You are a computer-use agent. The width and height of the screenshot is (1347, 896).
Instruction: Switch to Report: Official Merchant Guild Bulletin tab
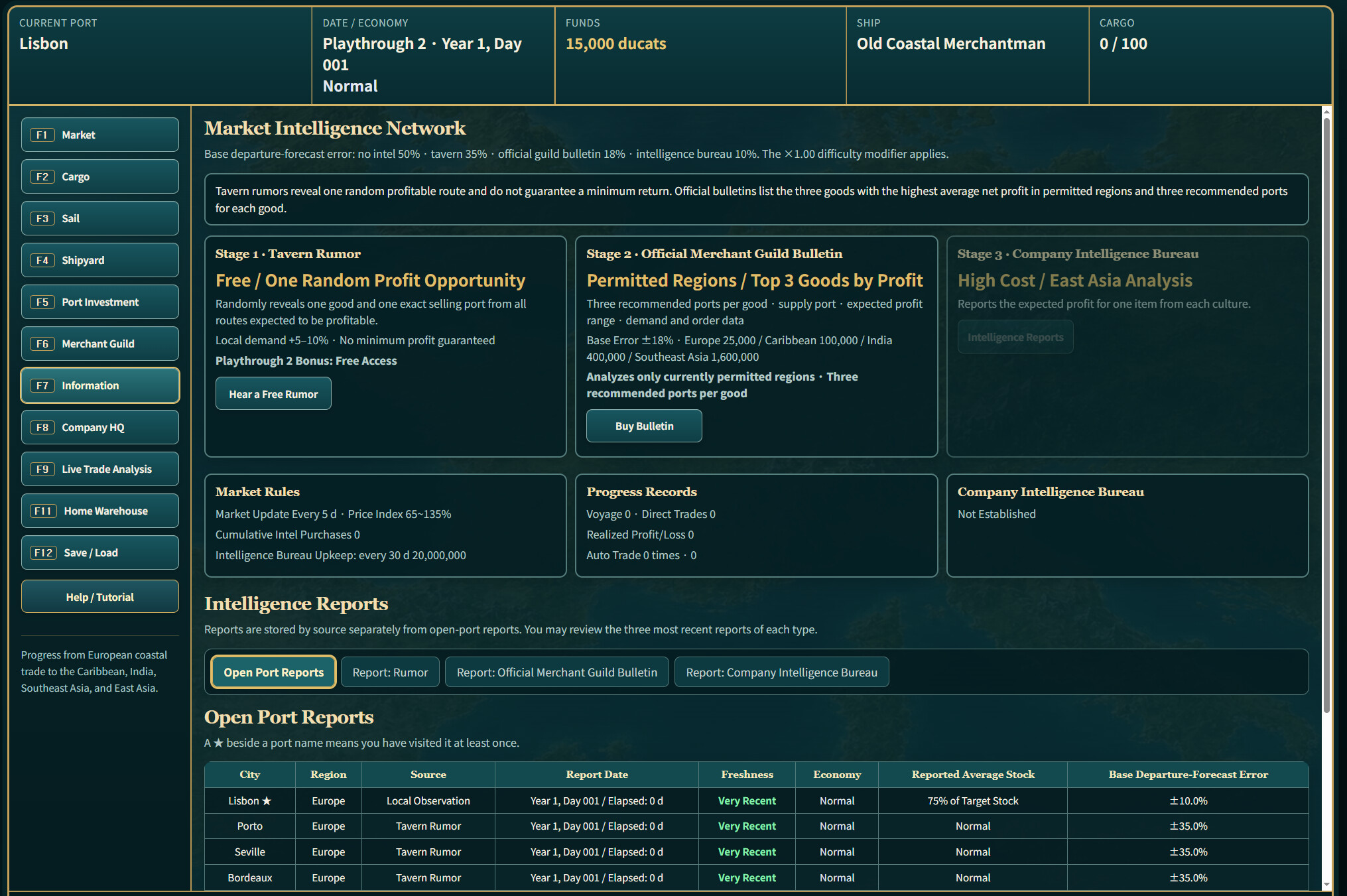557,672
